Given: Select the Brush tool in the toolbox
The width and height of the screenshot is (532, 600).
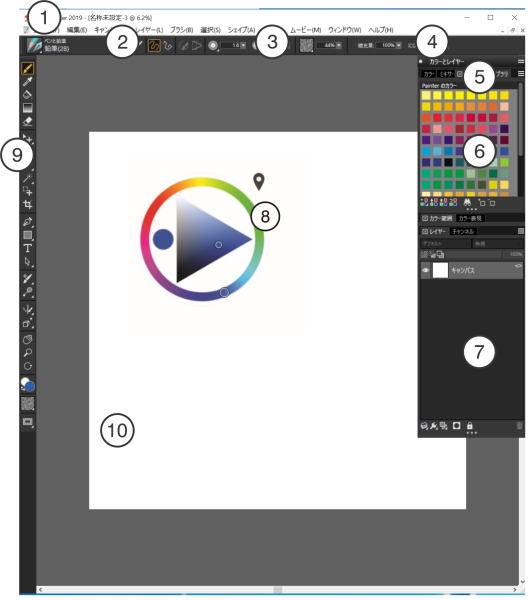Looking at the screenshot, I should pos(28,68).
